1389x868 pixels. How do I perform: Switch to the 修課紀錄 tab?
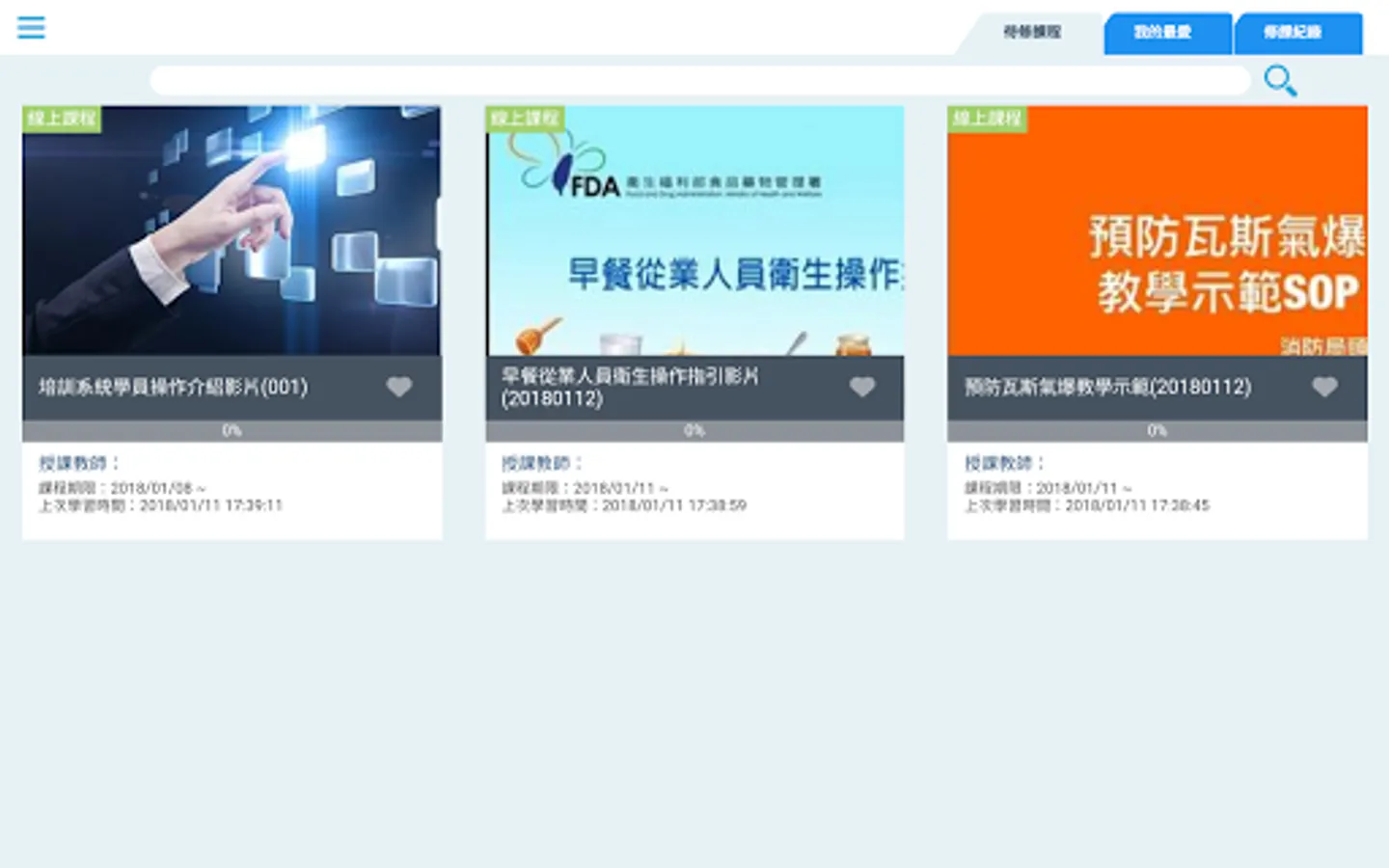pos(1298,33)
